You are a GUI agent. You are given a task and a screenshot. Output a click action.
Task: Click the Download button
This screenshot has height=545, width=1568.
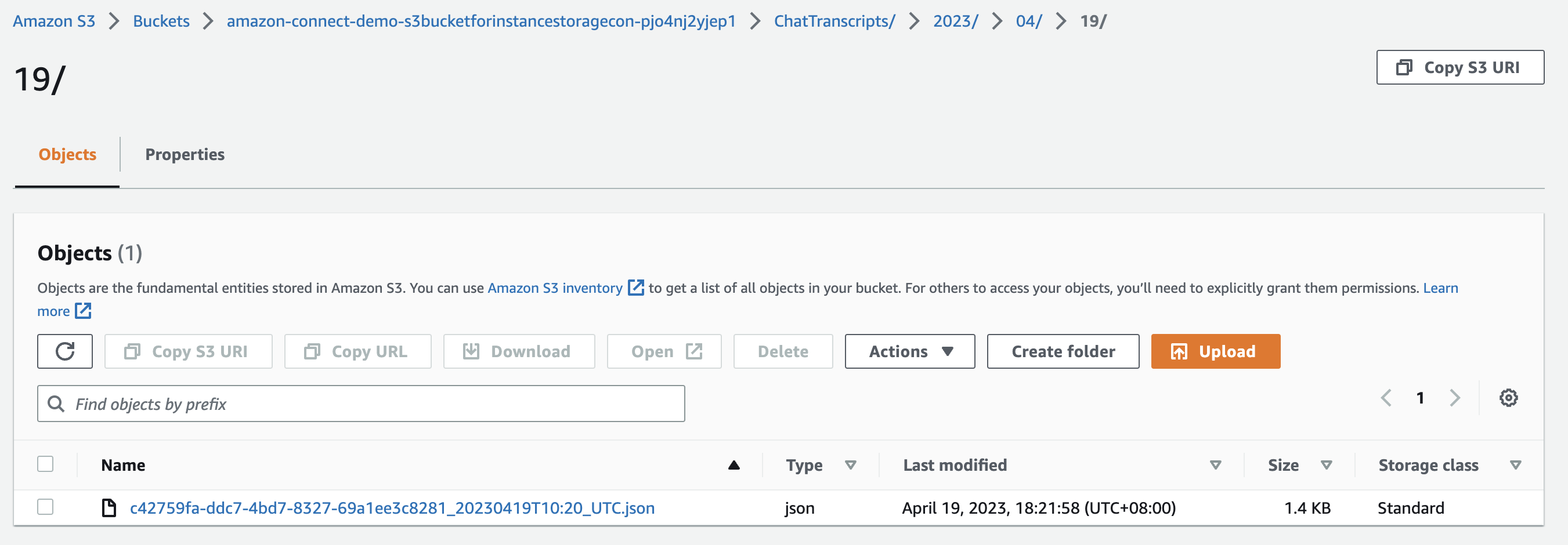point(519,351)
